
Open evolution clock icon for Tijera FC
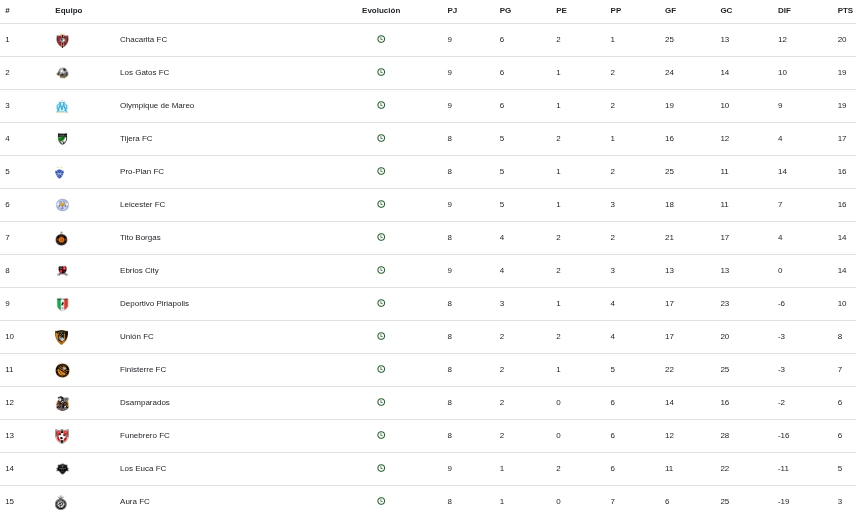tap(381, 138)
